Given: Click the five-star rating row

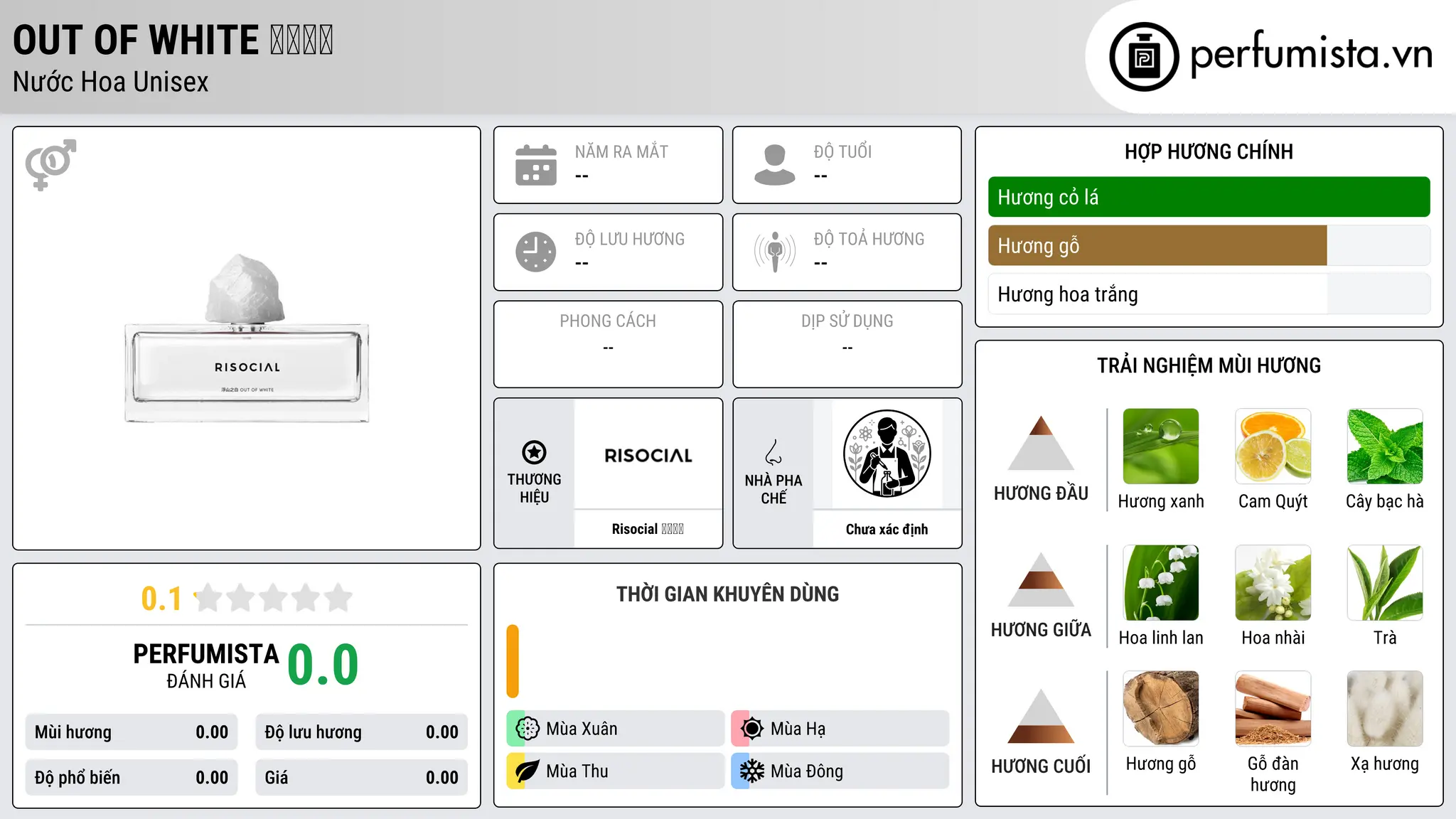Looking at the screenshot, I should (274, 598).
